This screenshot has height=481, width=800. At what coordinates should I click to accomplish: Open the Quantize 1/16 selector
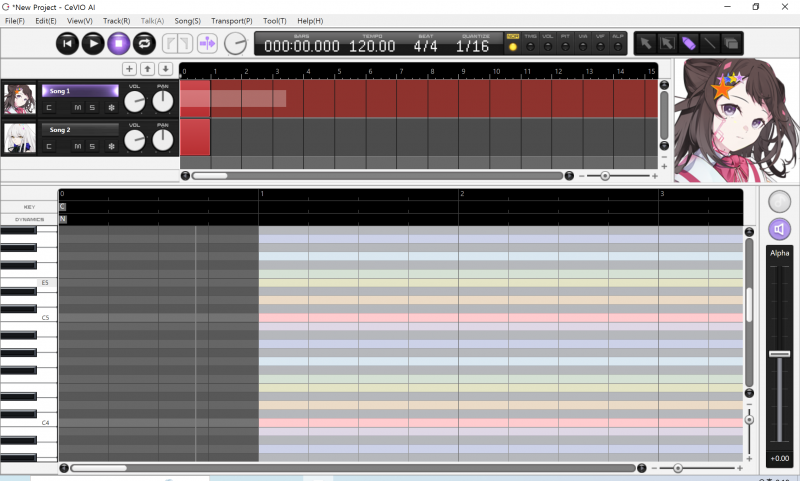coord(472,46)
